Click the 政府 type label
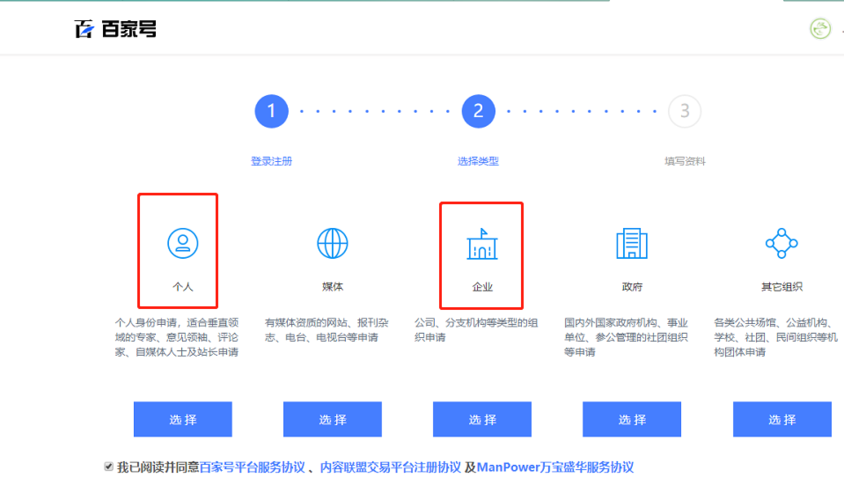Viewport: 844px width, 500px height. point(632,287)
